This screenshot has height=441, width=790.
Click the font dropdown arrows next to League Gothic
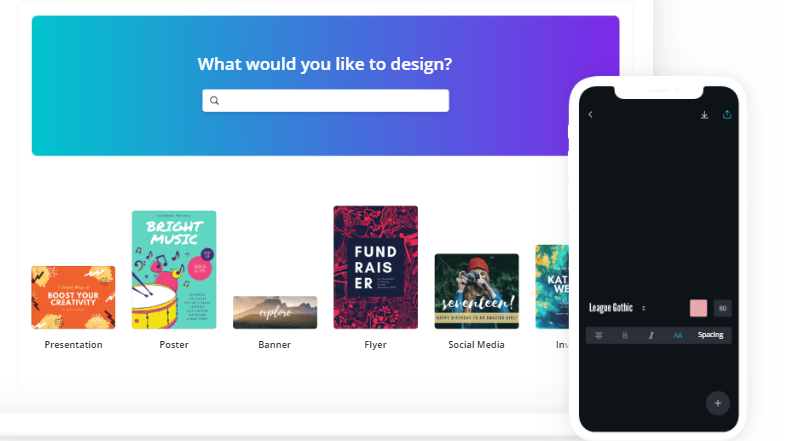point(643,308)
